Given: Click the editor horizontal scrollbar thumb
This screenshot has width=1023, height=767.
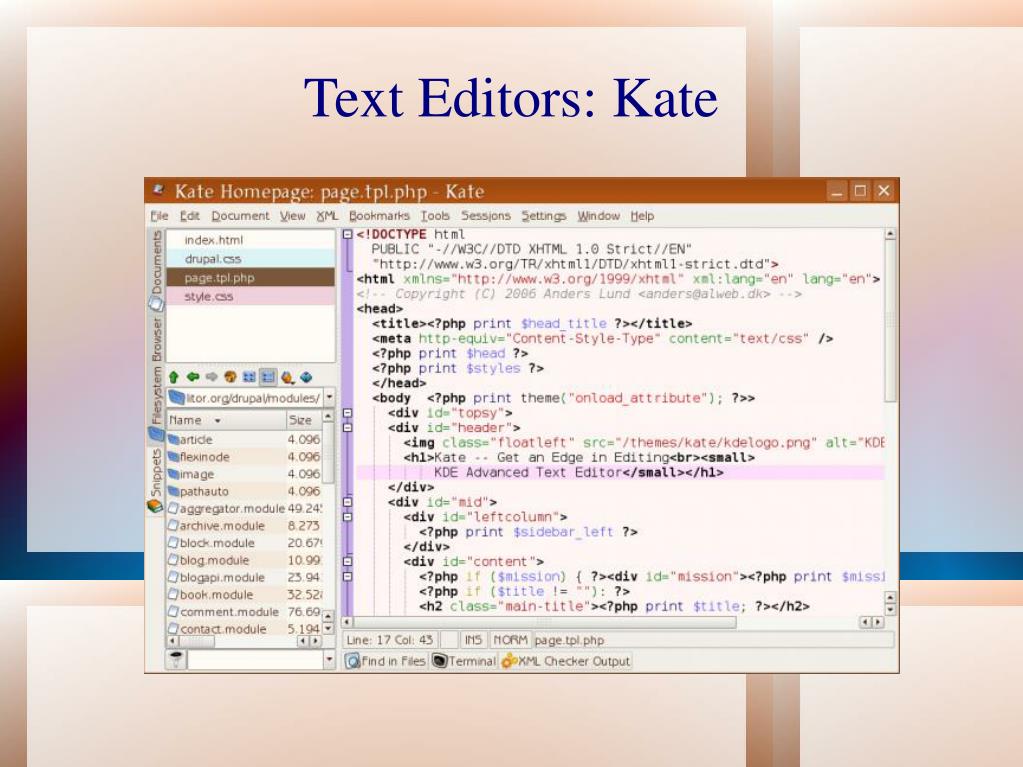Looking at the screenshot, I should [x=545, y=622].
